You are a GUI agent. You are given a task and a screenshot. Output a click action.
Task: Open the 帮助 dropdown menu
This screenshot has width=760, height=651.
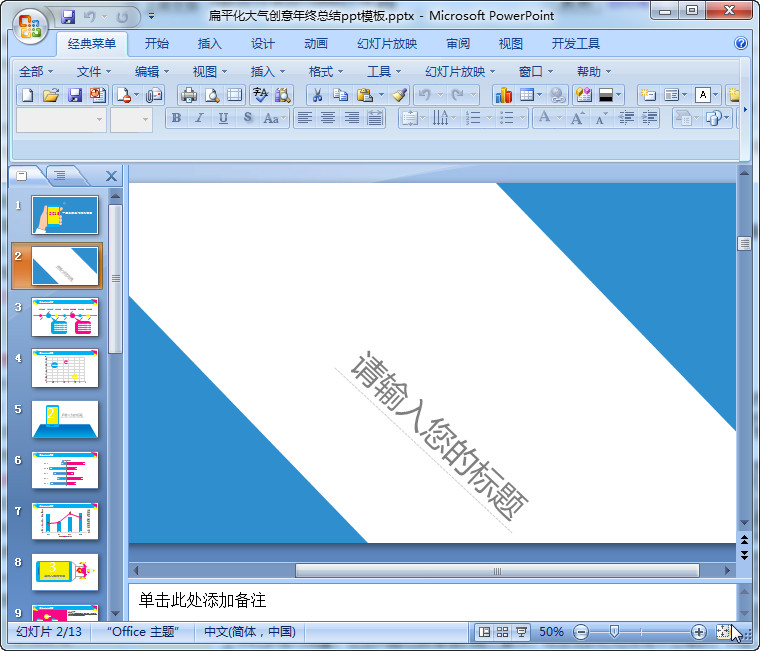pos(594,72)
